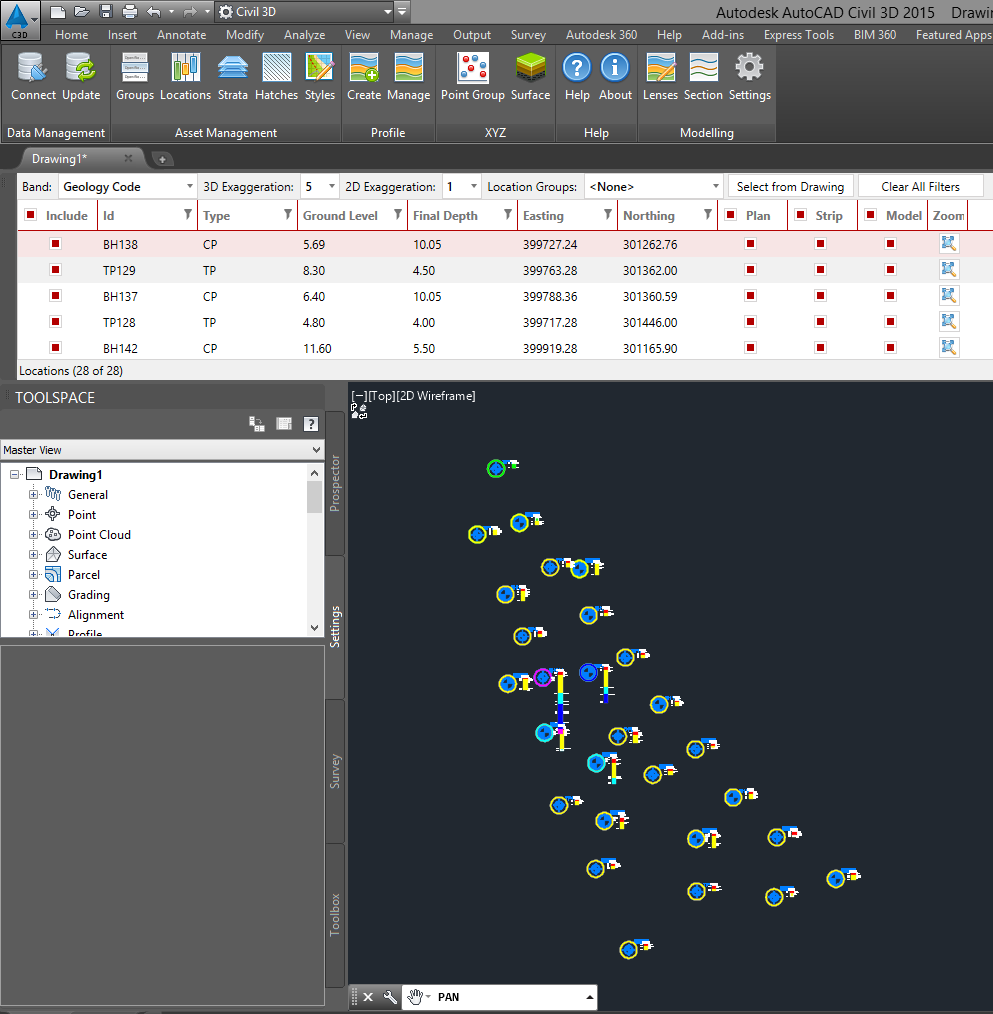
Task: Toggle the Plan checkbox for TP129
Action: click(x=748, y=269)
